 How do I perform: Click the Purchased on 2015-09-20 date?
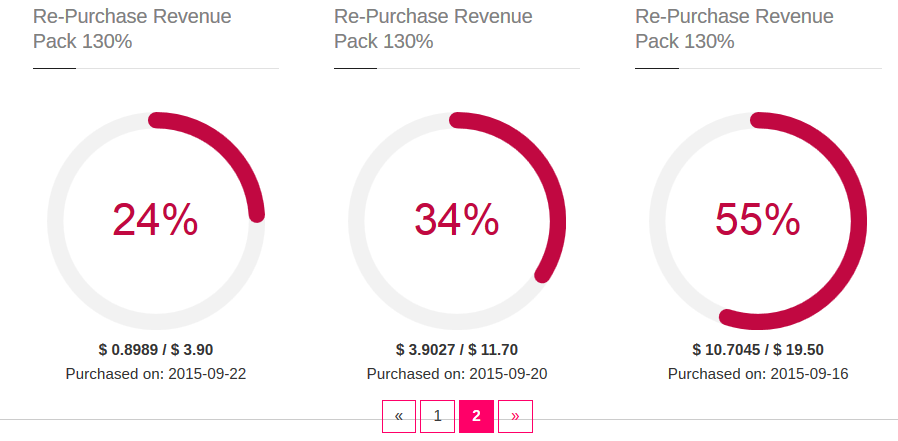click(457, 374)
